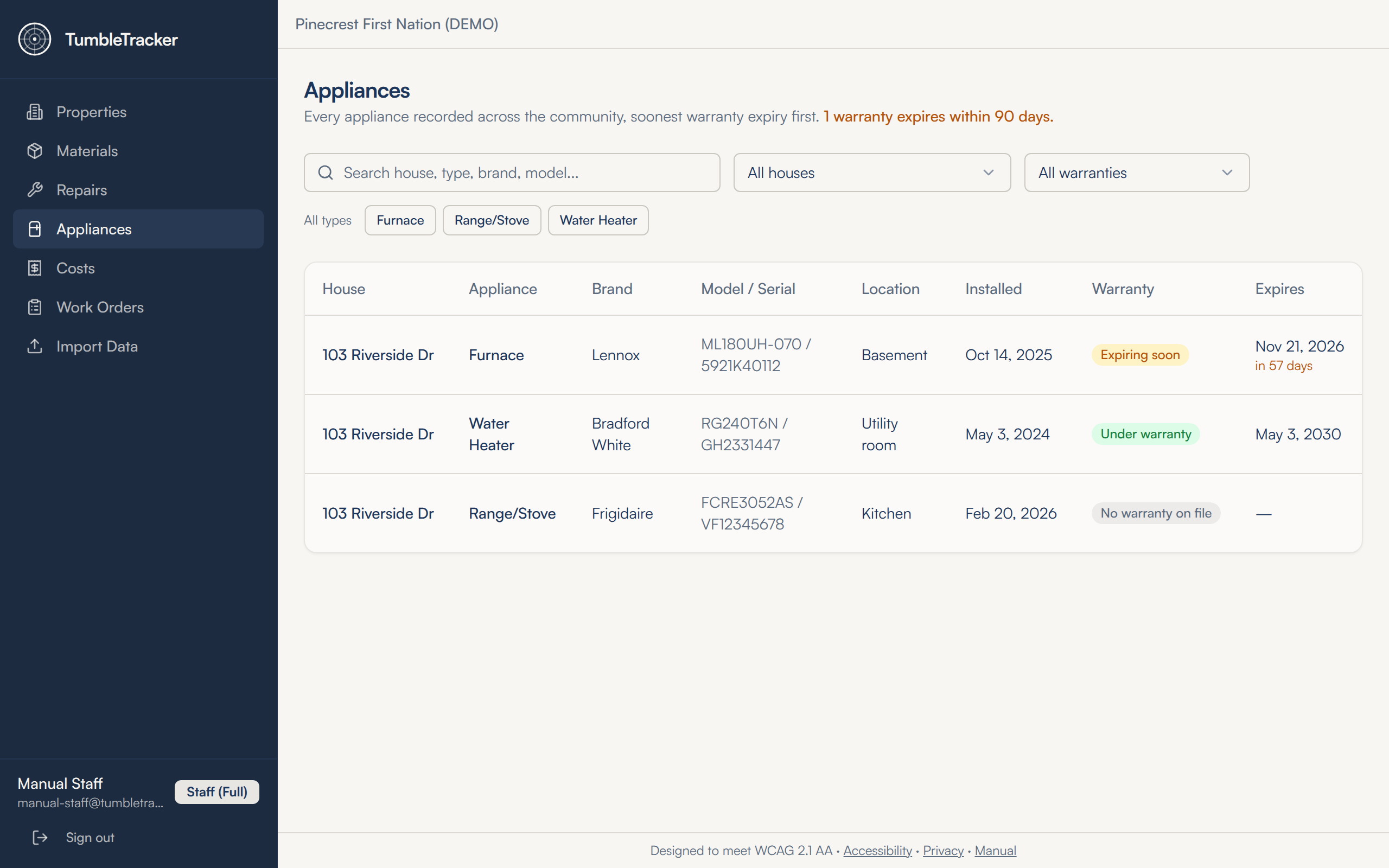Click the search magnifier icon
This screenshot has height=868, width=1389.
click(326, 172)
